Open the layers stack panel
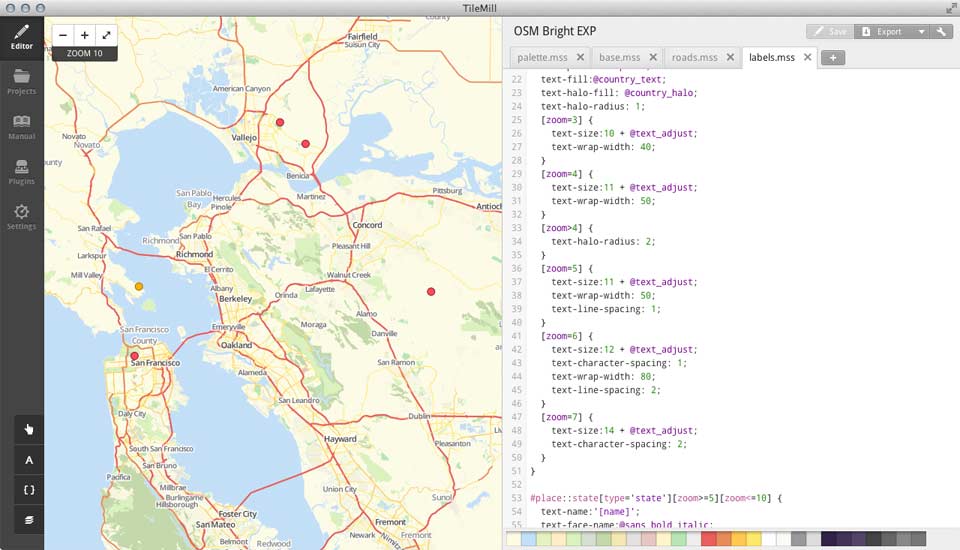 (29, 520)
